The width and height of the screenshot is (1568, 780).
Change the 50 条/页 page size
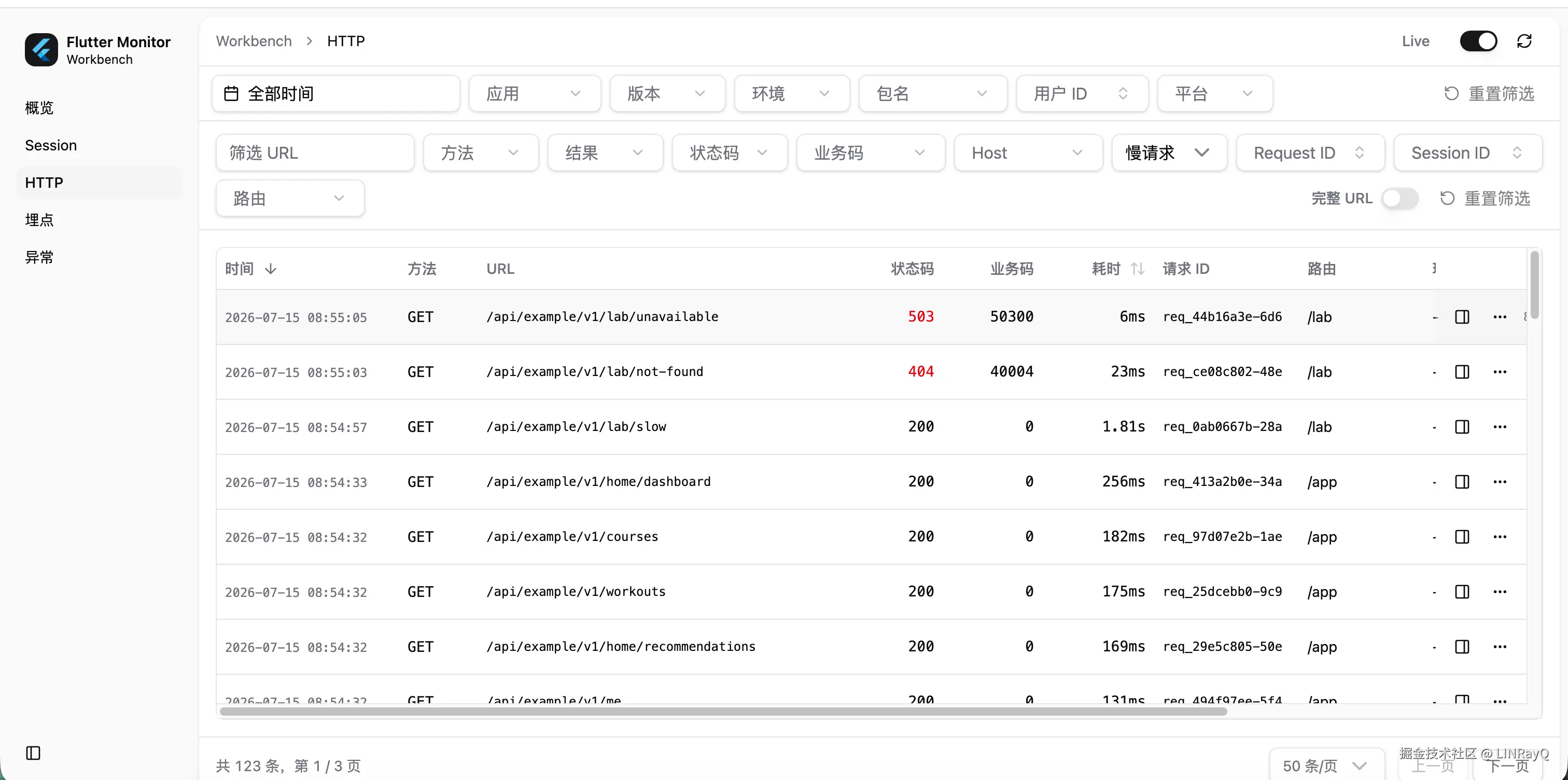(1326, 765)
